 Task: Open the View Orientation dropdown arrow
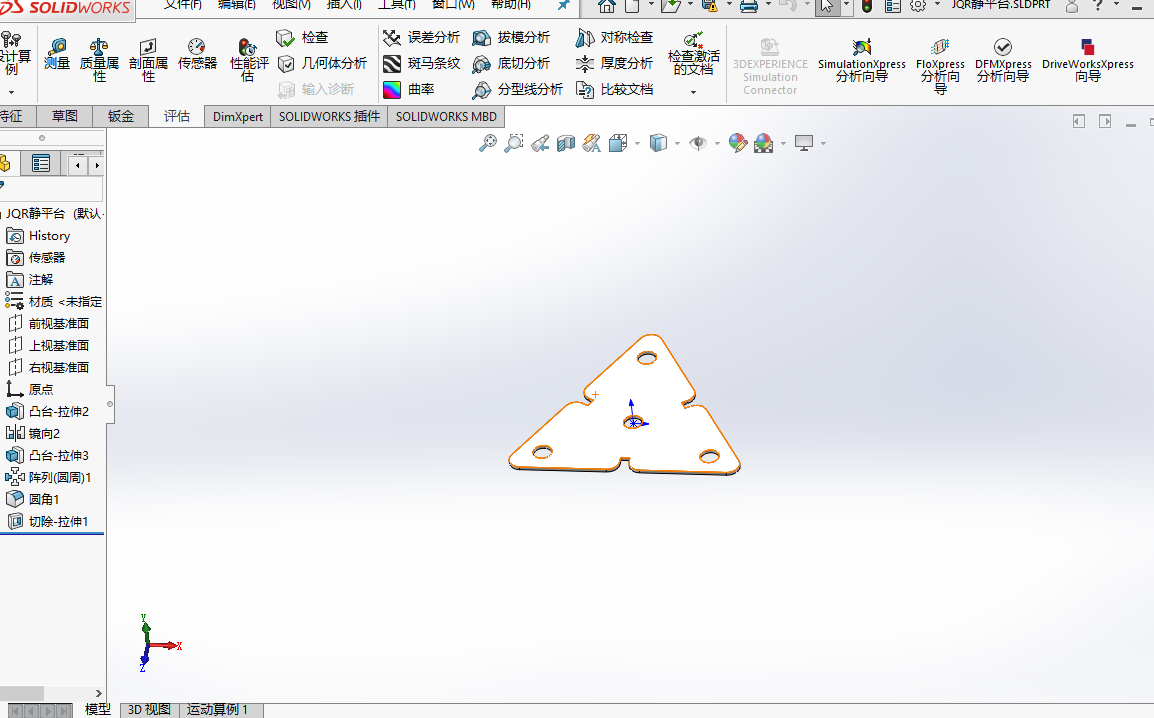pos(637,143)
